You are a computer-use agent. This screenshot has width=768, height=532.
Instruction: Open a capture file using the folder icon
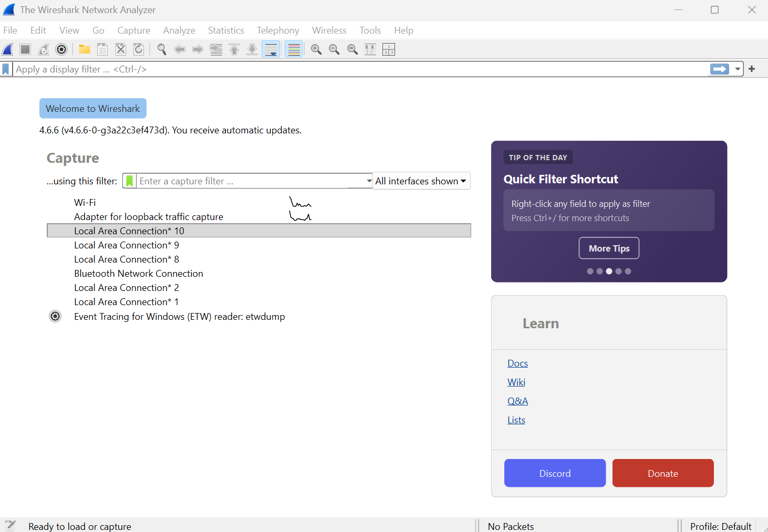(84, 49)
